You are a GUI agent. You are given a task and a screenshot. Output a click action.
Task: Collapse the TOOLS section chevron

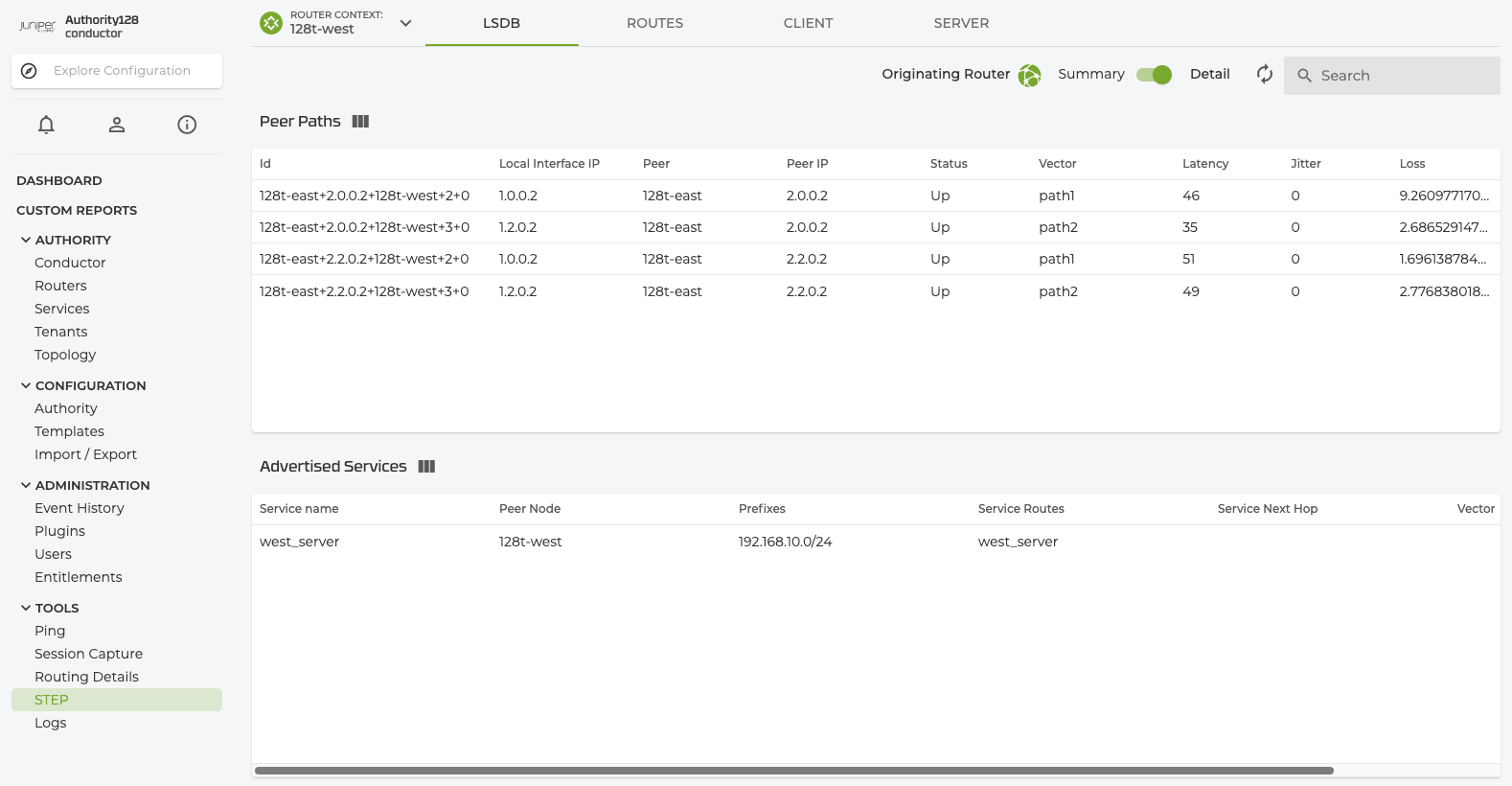26,609
